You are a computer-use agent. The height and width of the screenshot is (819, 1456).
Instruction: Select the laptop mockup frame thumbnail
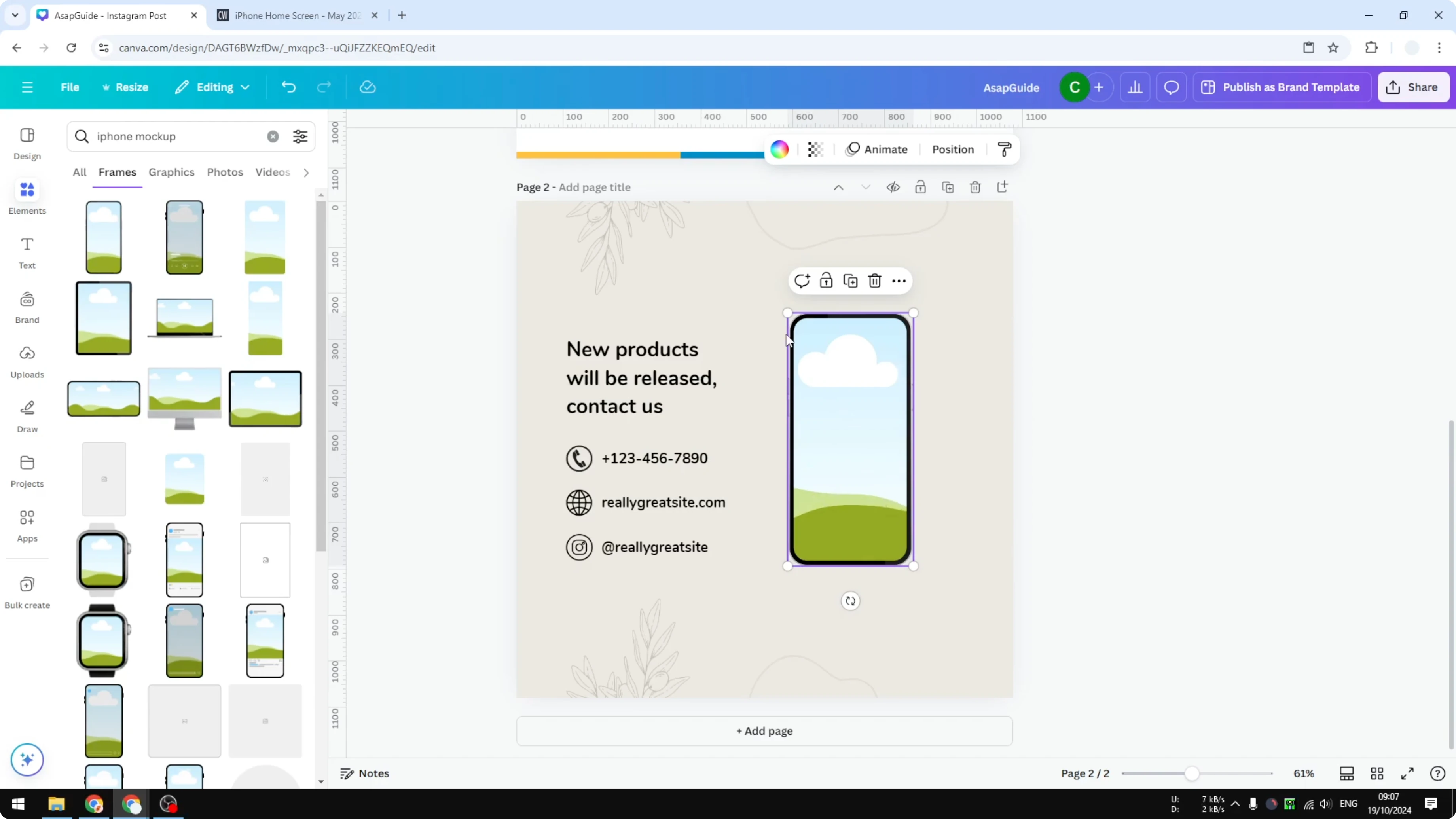pos(184,318)
